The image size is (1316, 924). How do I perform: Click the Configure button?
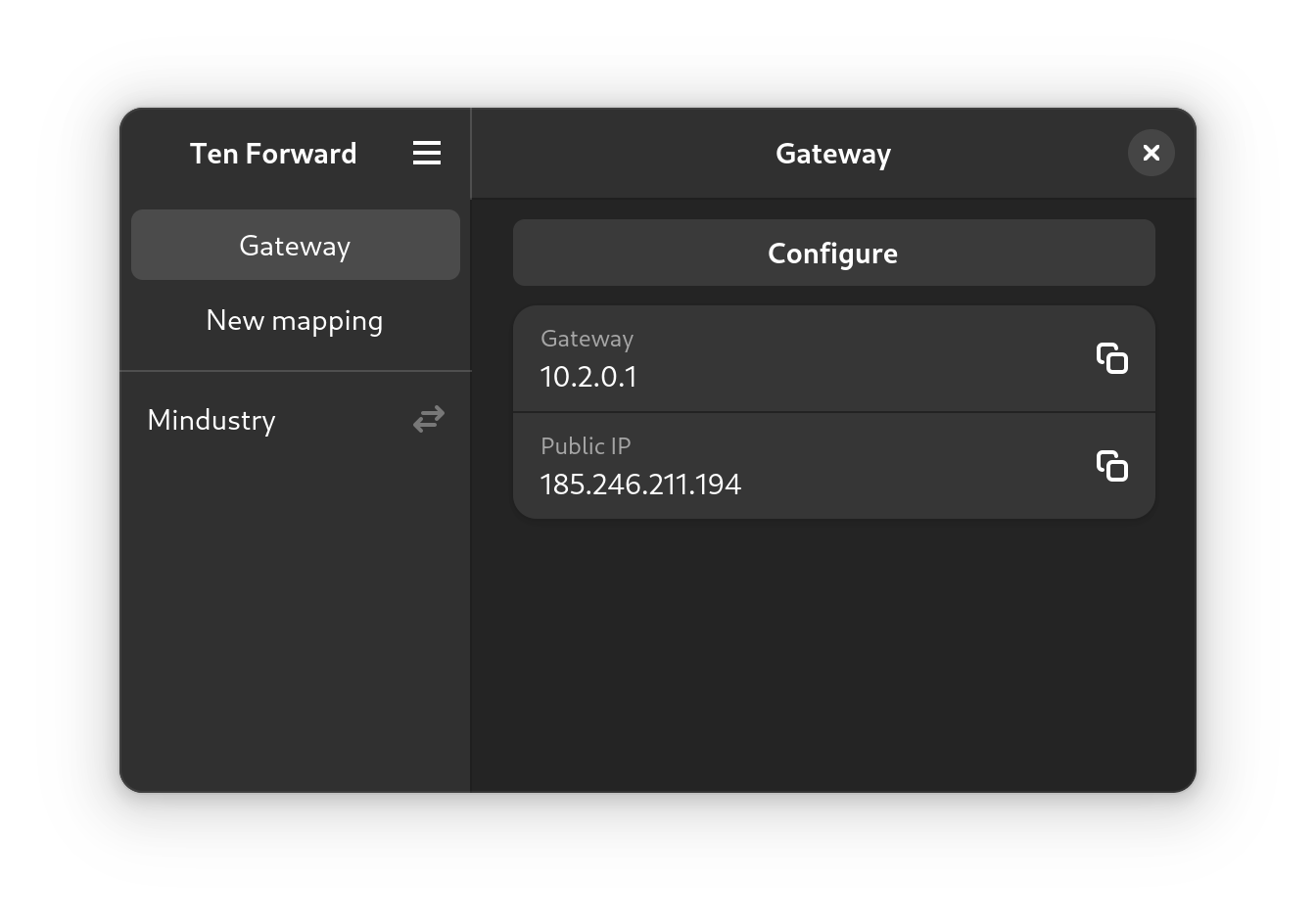pos(834,253)
